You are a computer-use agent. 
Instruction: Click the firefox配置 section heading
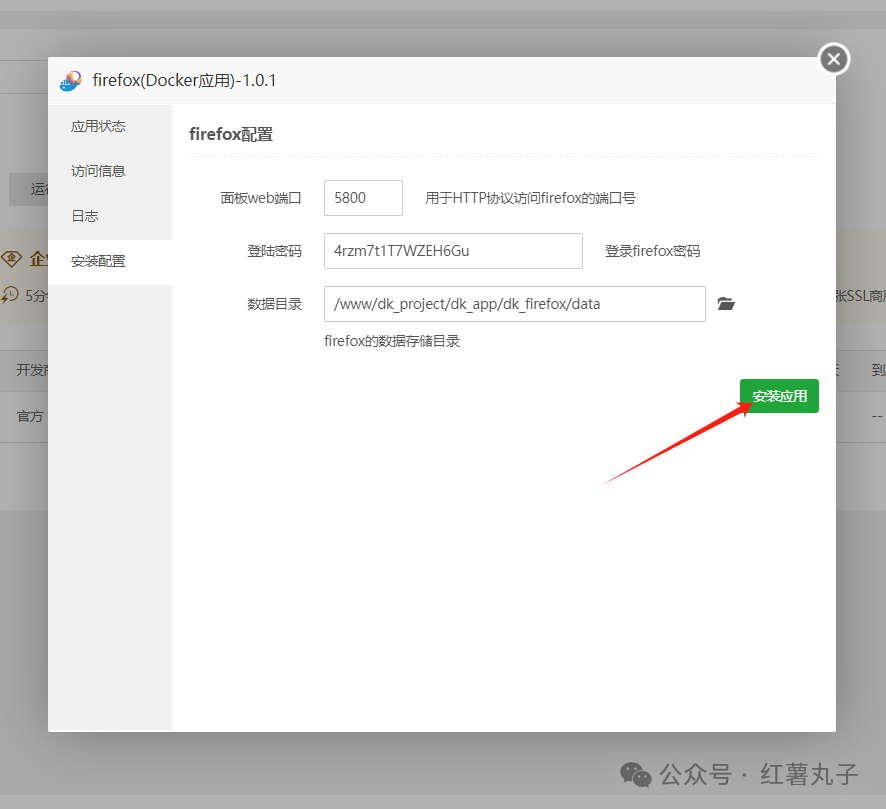click(x=231, y=134)
